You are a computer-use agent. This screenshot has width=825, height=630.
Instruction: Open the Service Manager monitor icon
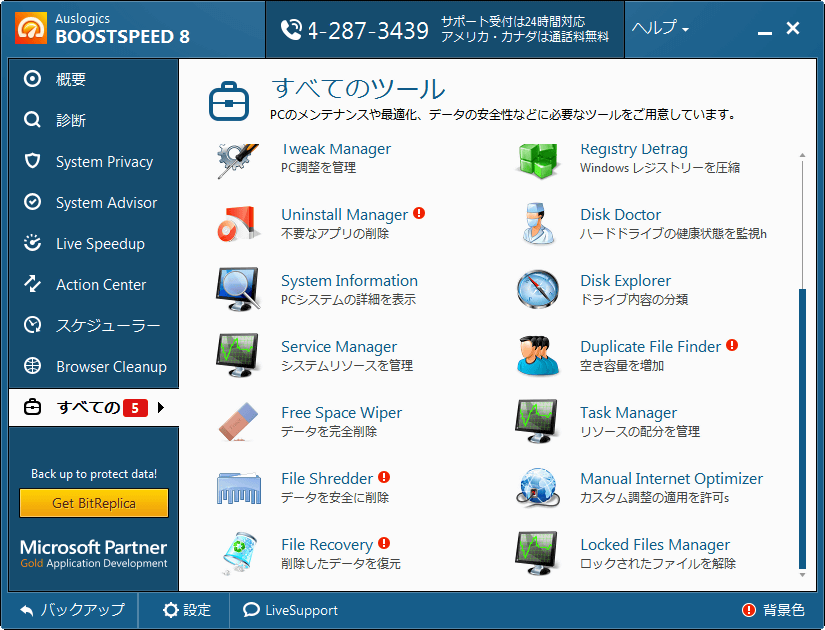click(x=238, y=355)
